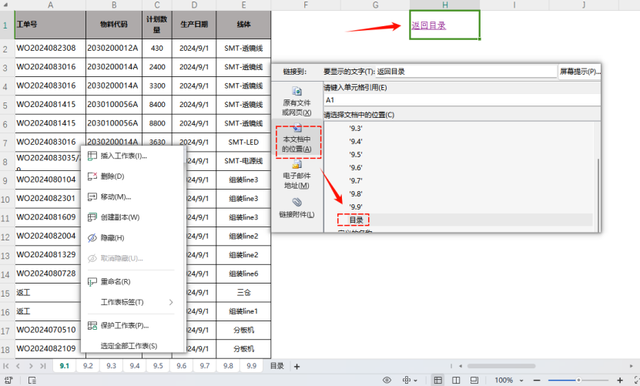Toggle the eye protection mode icon

(x=387, y=380)
